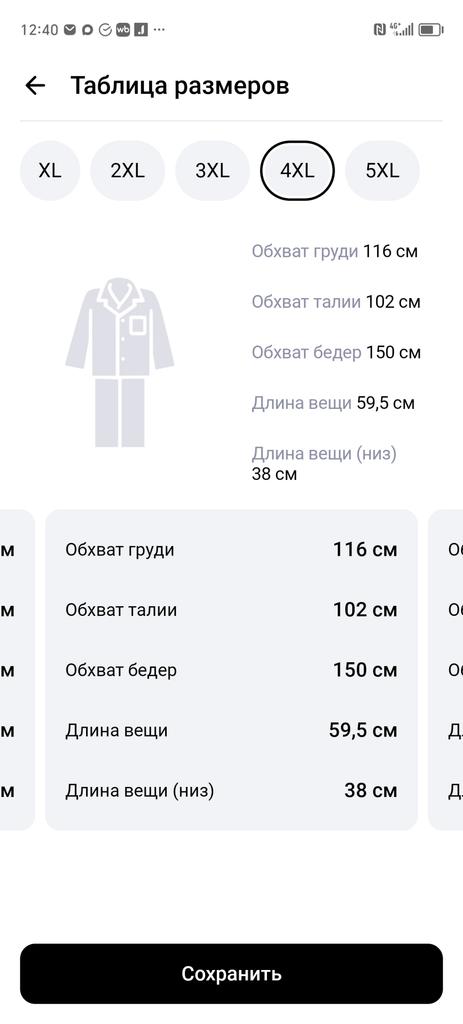The height and width of the screenshot is (1024, 463).
Task: Save with the Сохранить button
Action: pos(231,974)
